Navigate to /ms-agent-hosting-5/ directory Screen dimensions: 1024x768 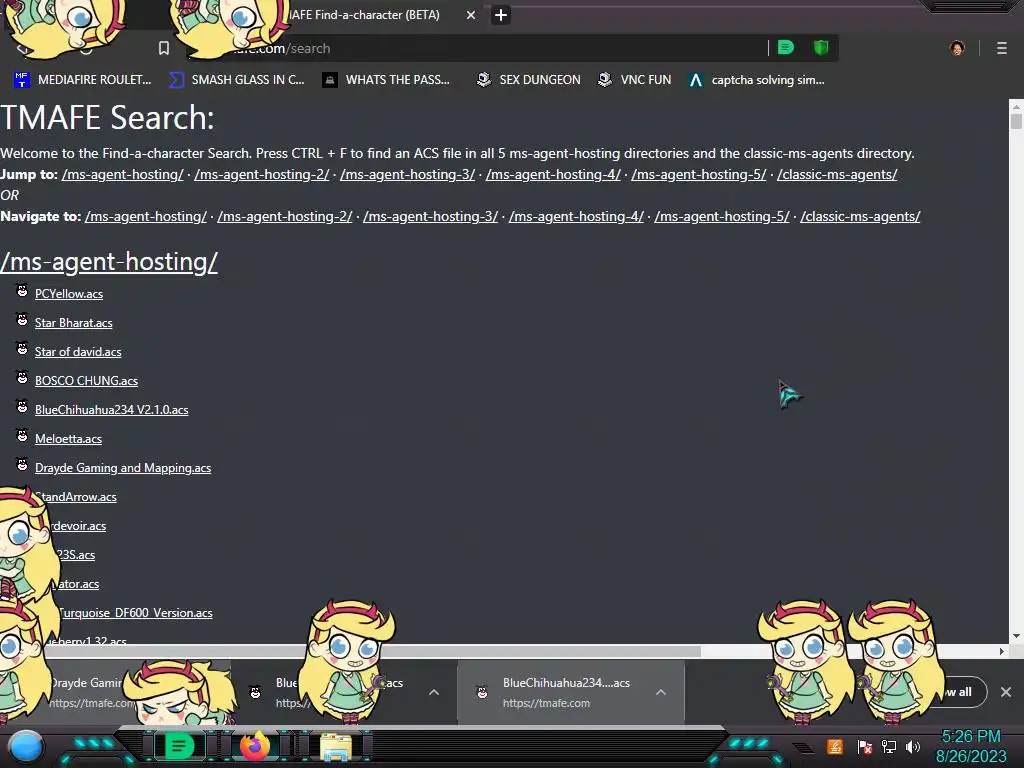(x=722, y=216)
